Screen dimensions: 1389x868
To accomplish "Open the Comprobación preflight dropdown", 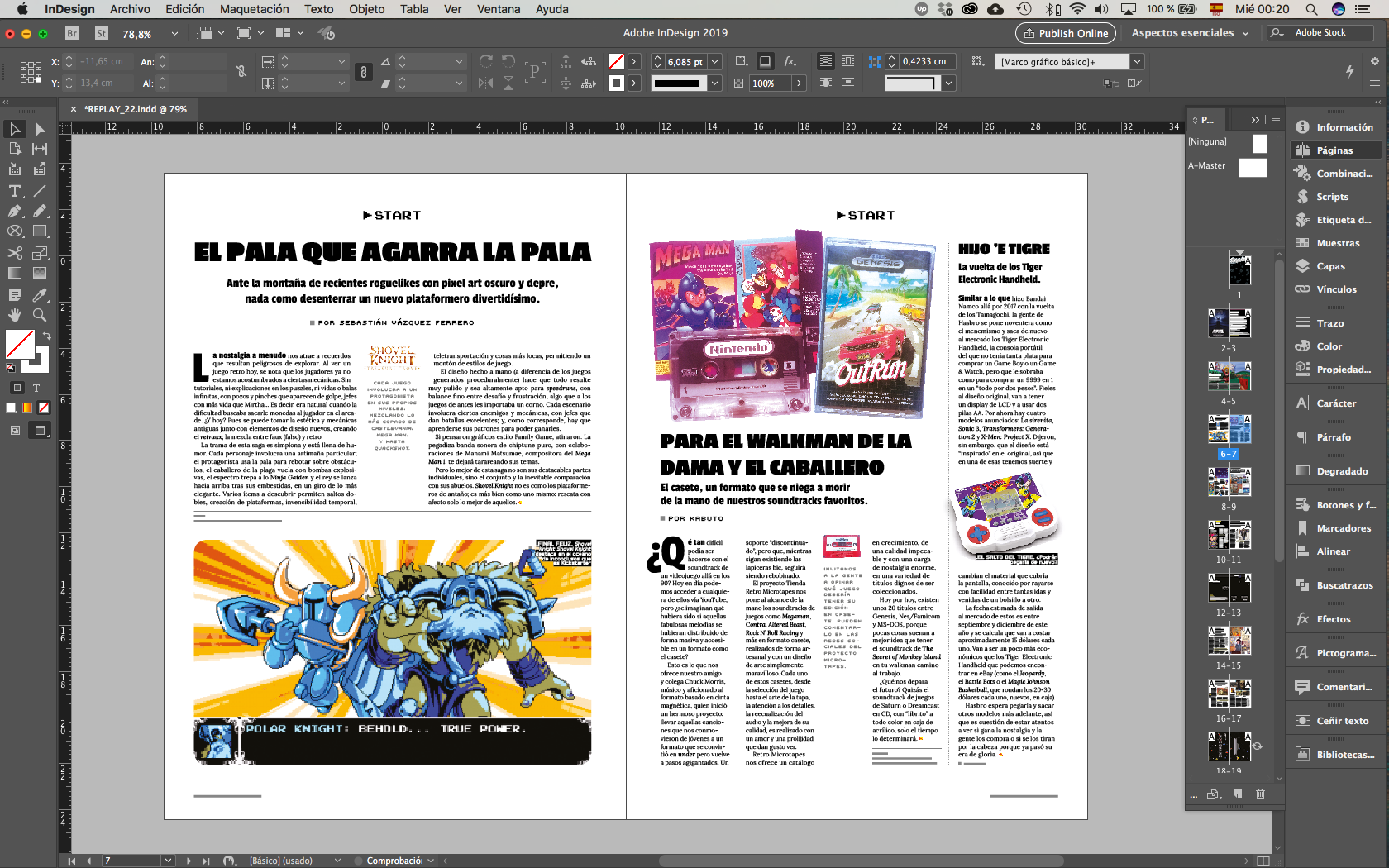I will pyautogui.click(x=431, y=861).
